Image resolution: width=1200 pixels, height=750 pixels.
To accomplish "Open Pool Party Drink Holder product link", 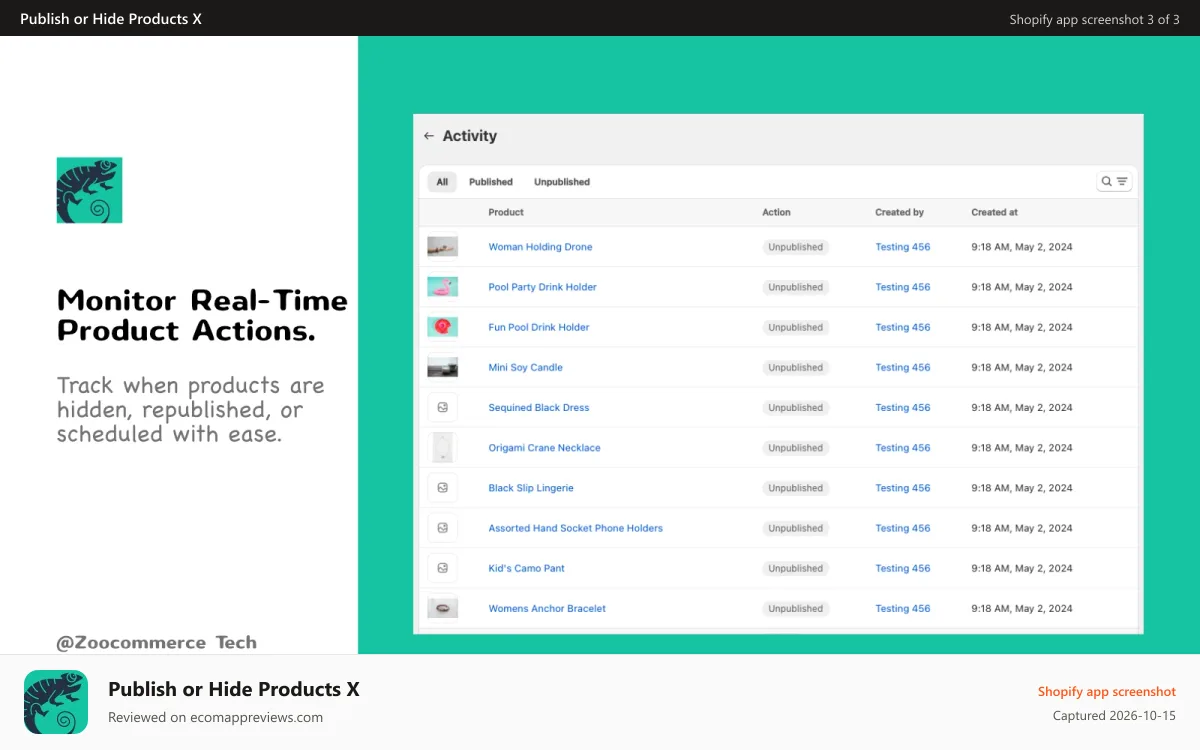I will coord(542,287).
